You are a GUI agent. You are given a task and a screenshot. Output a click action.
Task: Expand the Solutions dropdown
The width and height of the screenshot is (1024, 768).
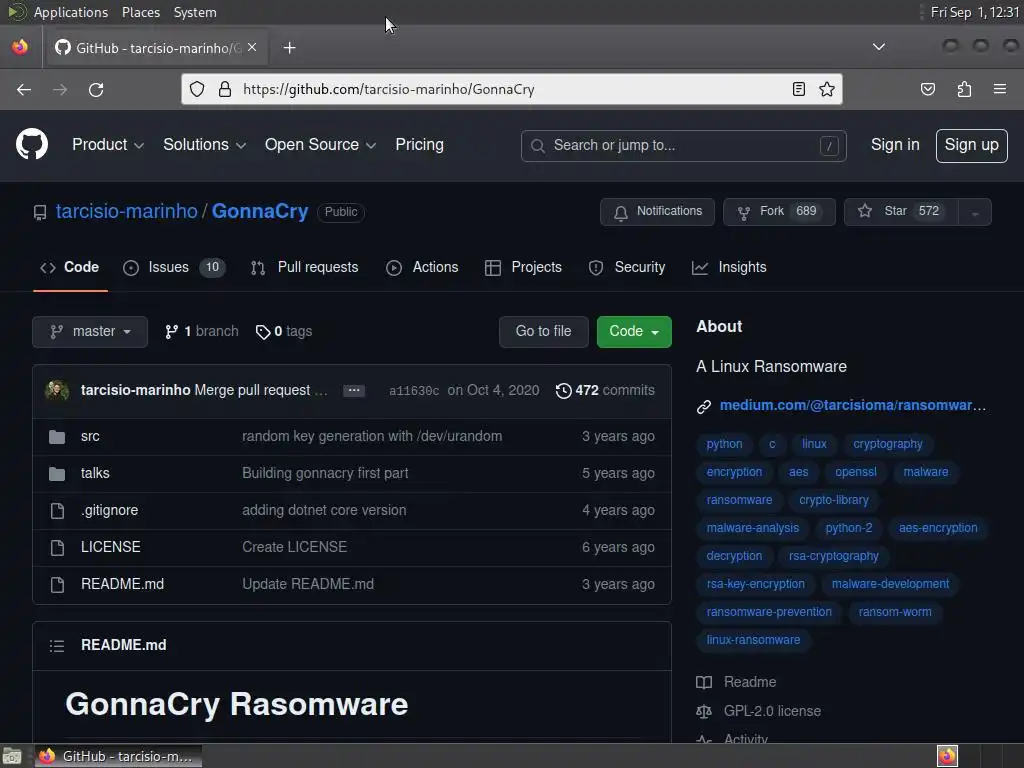pyautogui.click(x=204, y=144)
